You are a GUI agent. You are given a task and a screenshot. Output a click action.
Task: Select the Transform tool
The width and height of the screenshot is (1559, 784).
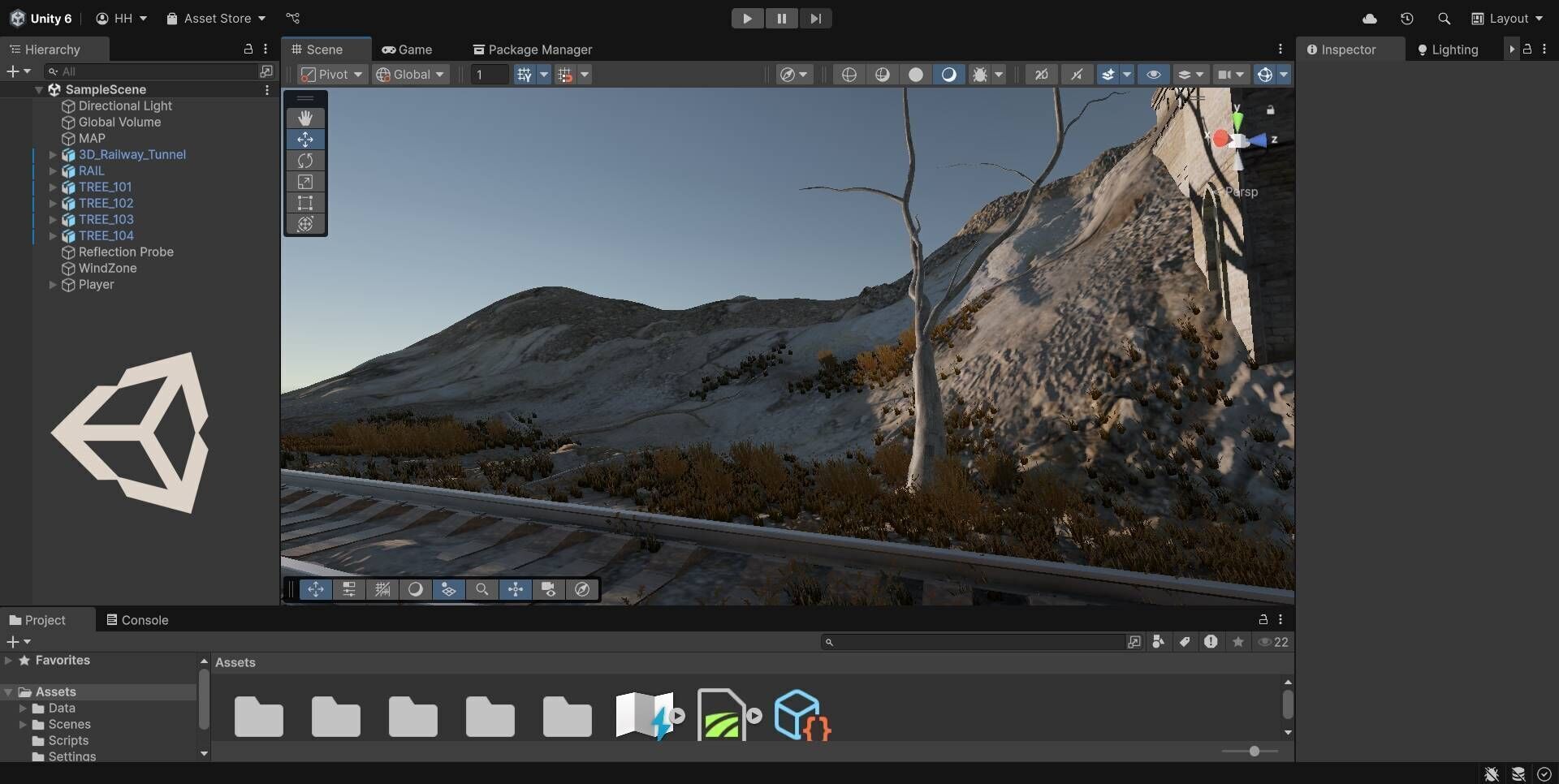[x=305, y=224]
